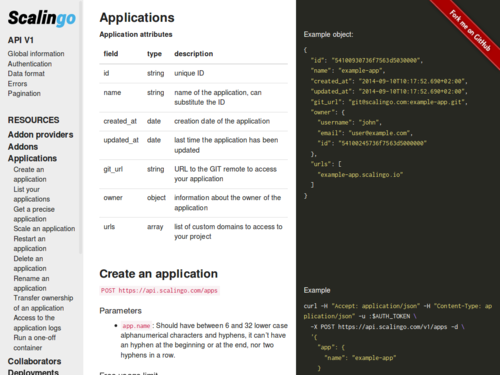Click the RESOURCES heading in sidebar
The image size is (500, 375).
[33, 120]
